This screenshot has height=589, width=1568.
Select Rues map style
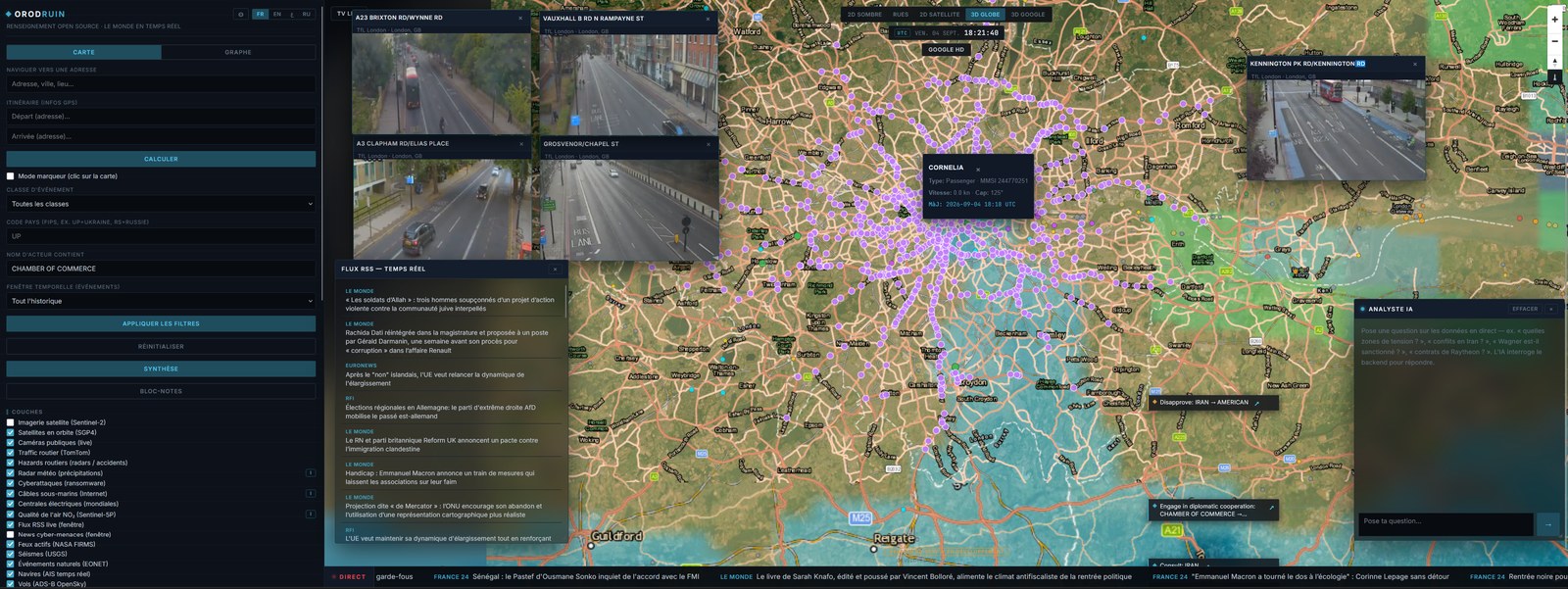[901, 15]
